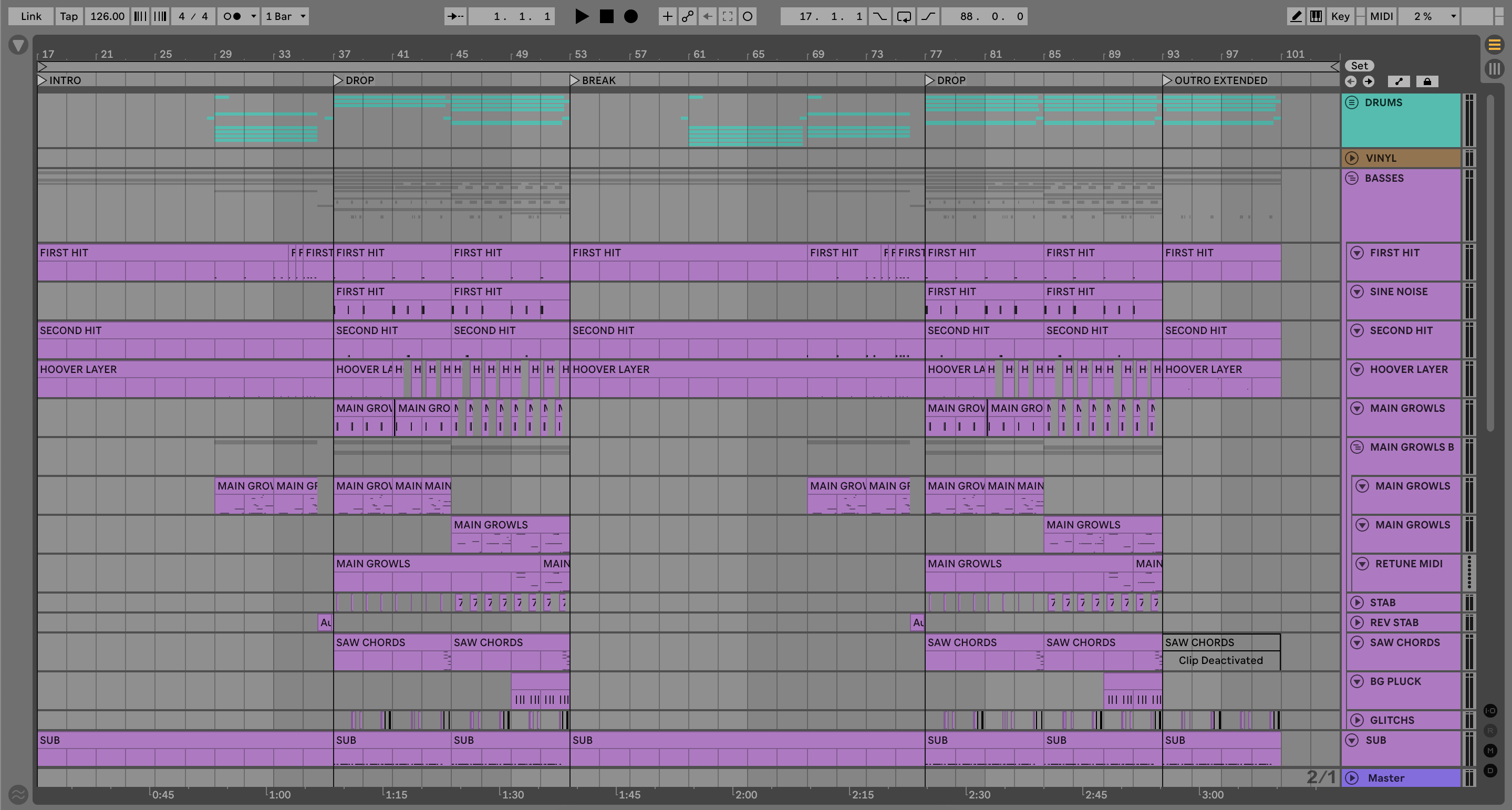
Task: Click the MIDI Arrangement Overdub plus icon
Action: [x=667, y=16]
